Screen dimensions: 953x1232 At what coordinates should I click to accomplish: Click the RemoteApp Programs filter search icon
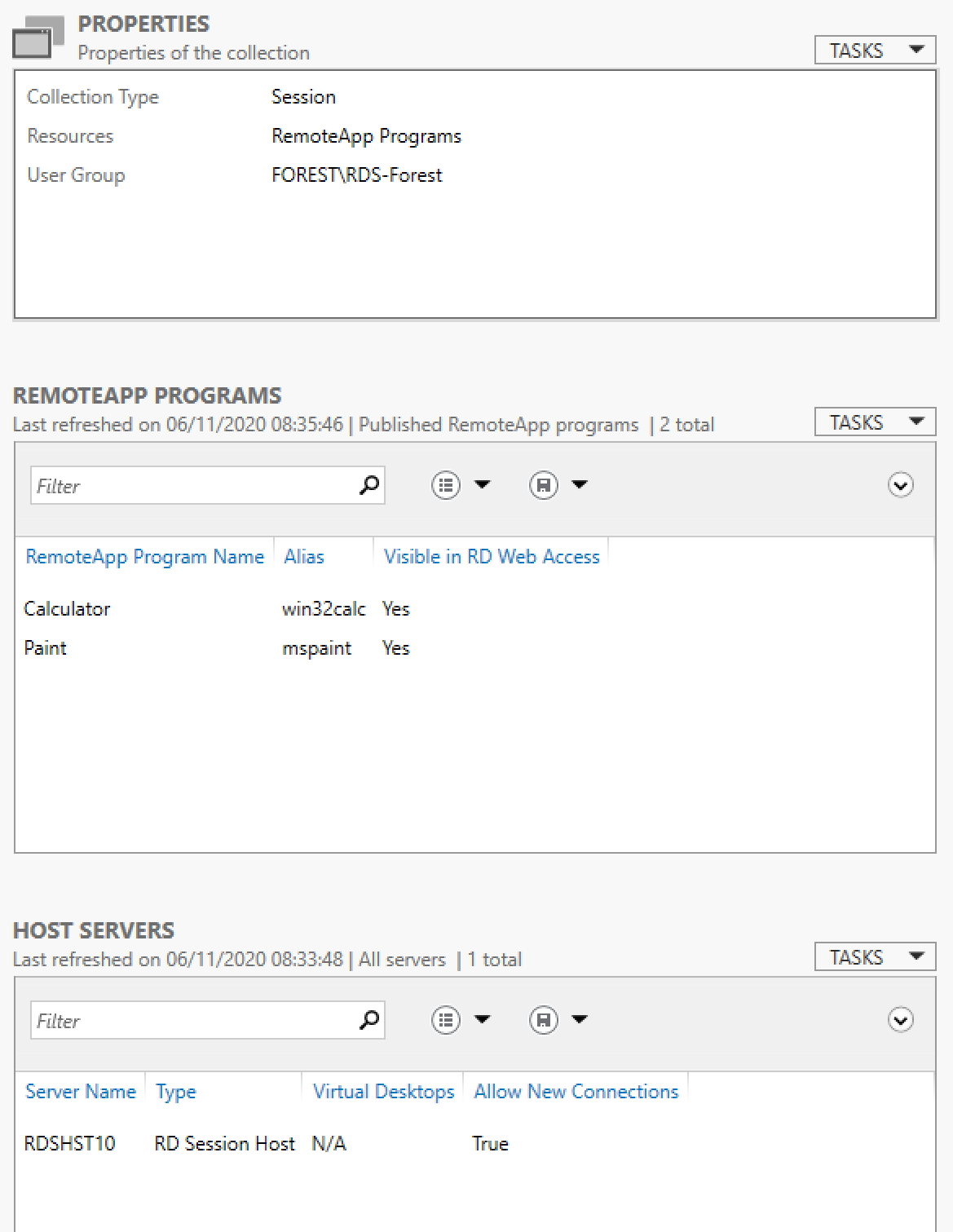[x=369, y=485]
